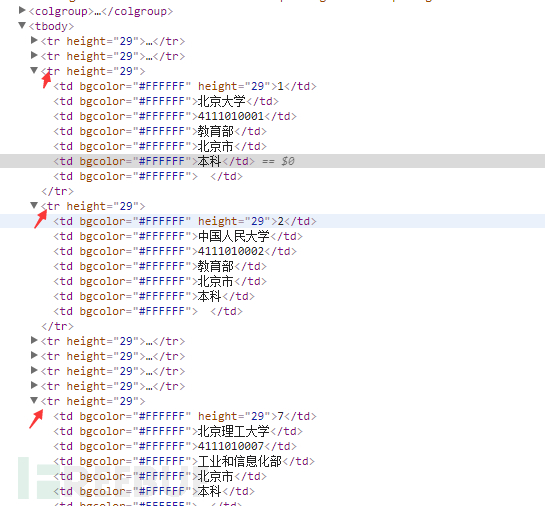Screen dimensions: 545x506
Task: Expand the collapsed colgroup element
Action: 22,10
